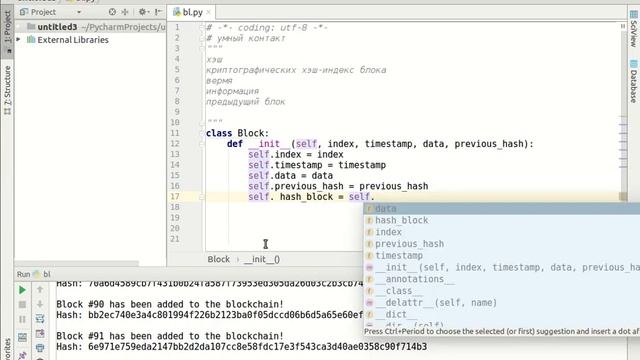The image size is (640, 360).
Task: Click the fold end marker on line 17
Action: pos(202,197)
